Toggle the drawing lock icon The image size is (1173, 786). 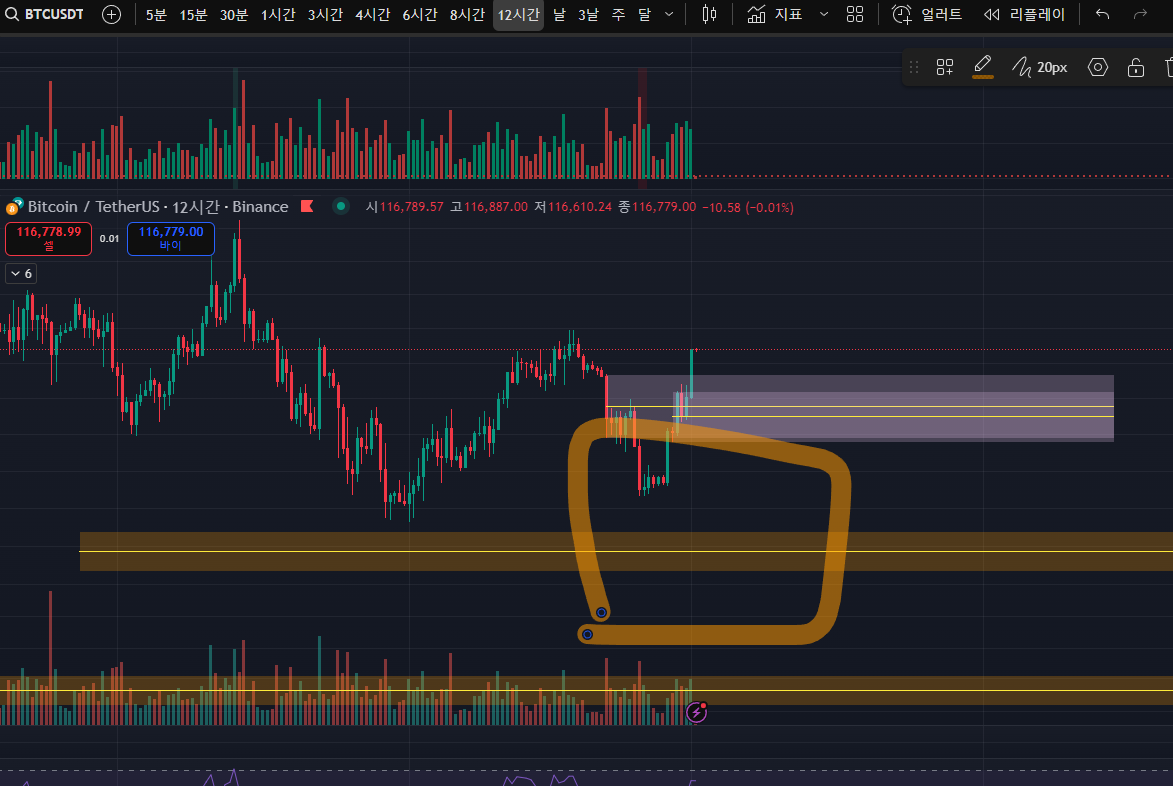click(x=1136, y=67)
